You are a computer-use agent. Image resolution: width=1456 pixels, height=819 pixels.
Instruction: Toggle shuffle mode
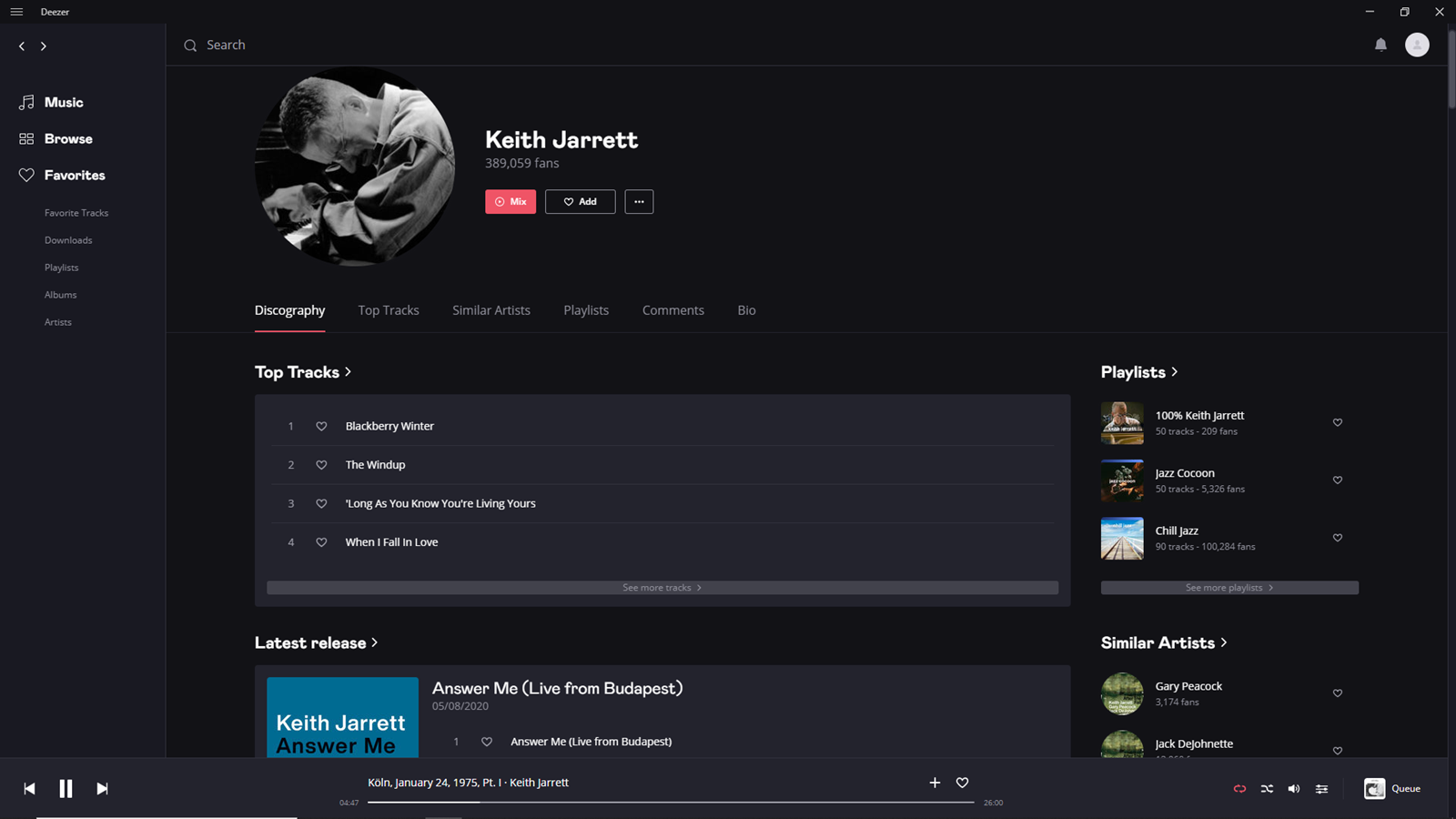tap(1267, 789)
